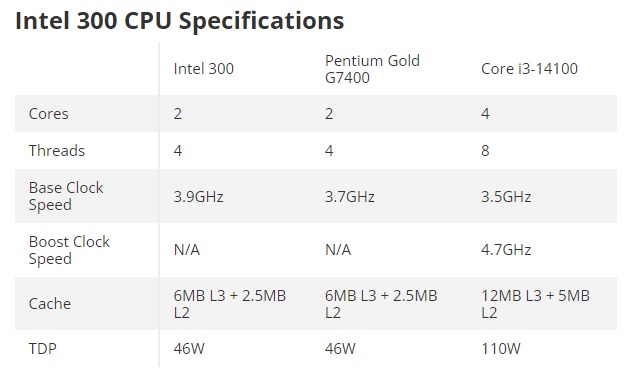Select the 3.7GHz base clock cell
The image size is (628, 370).
point(350,197)
